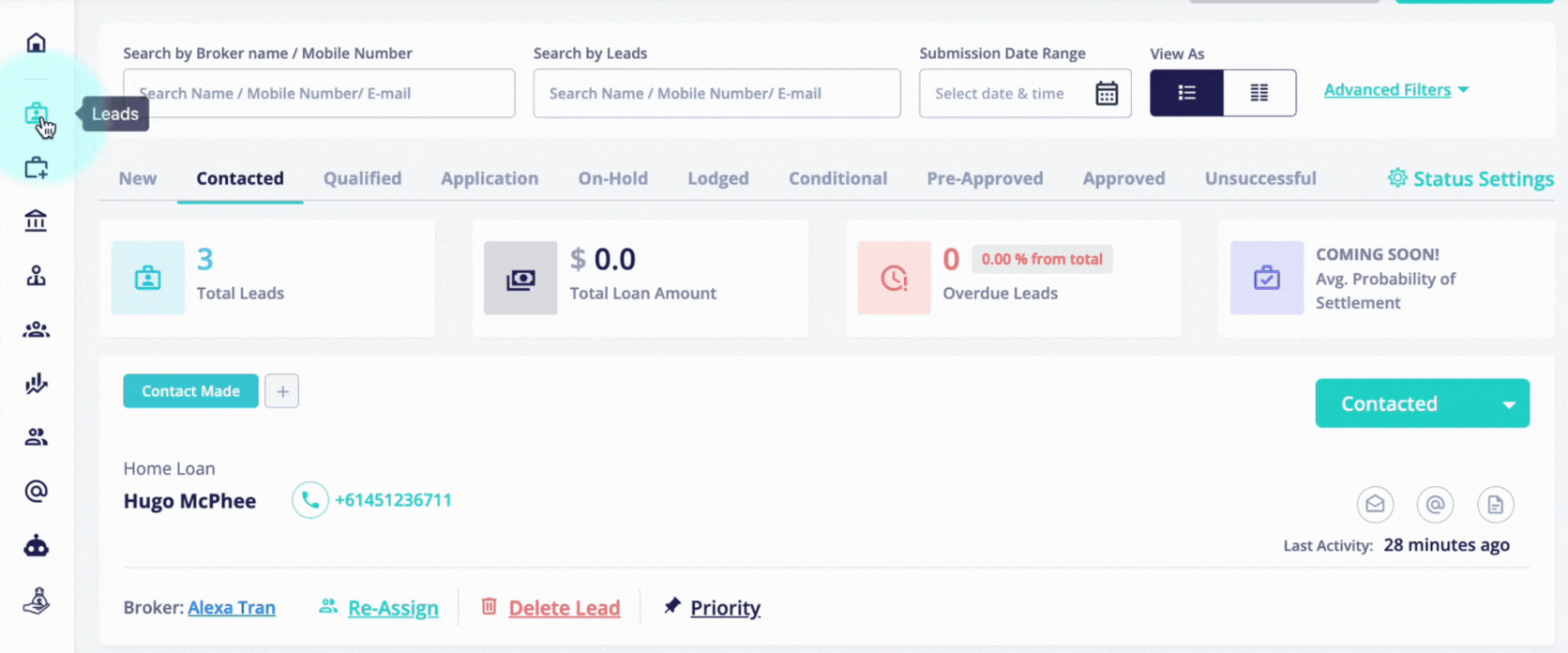Image resolution: width=1568 pixels, height=653 pixels.
Task: Click the Search by Leads input field
Action: (x=716, y=93)
